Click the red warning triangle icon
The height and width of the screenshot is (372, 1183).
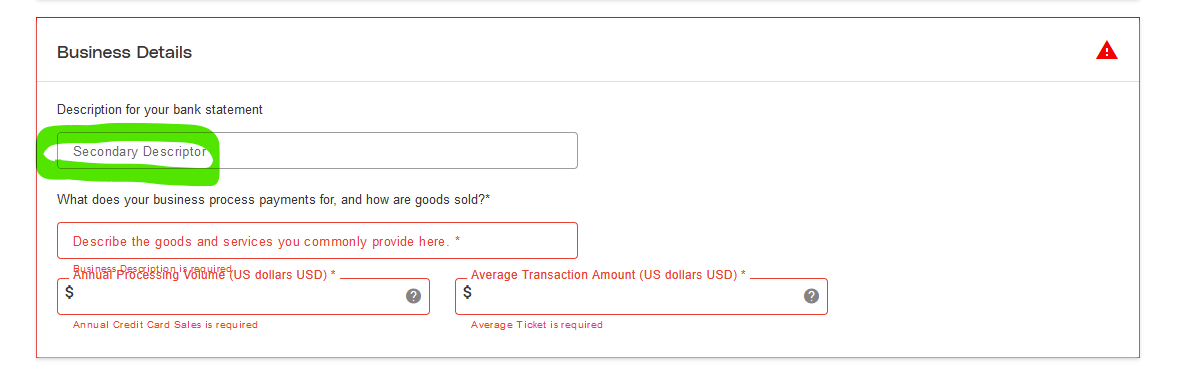pos(1106,51)
